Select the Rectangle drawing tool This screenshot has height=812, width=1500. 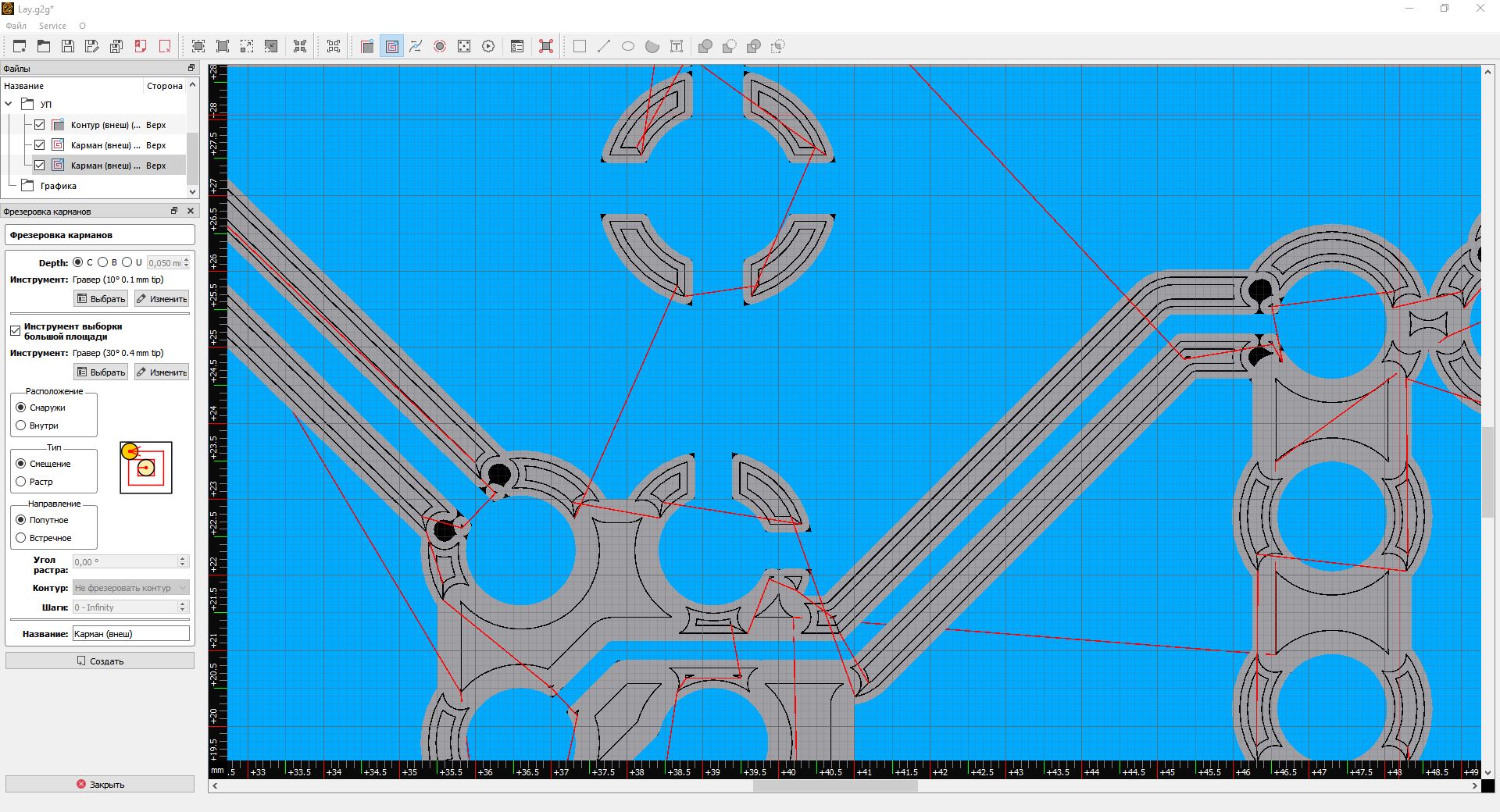pyautogui.click(x=580, y=46)
